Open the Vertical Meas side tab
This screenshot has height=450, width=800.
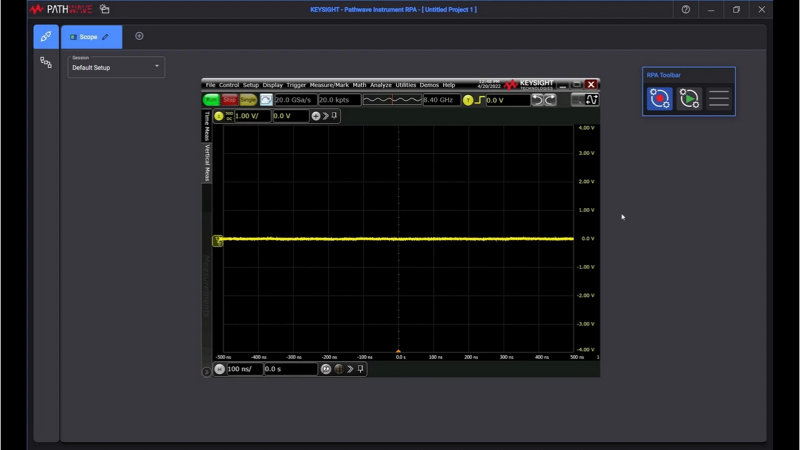(x=207, y=162)
